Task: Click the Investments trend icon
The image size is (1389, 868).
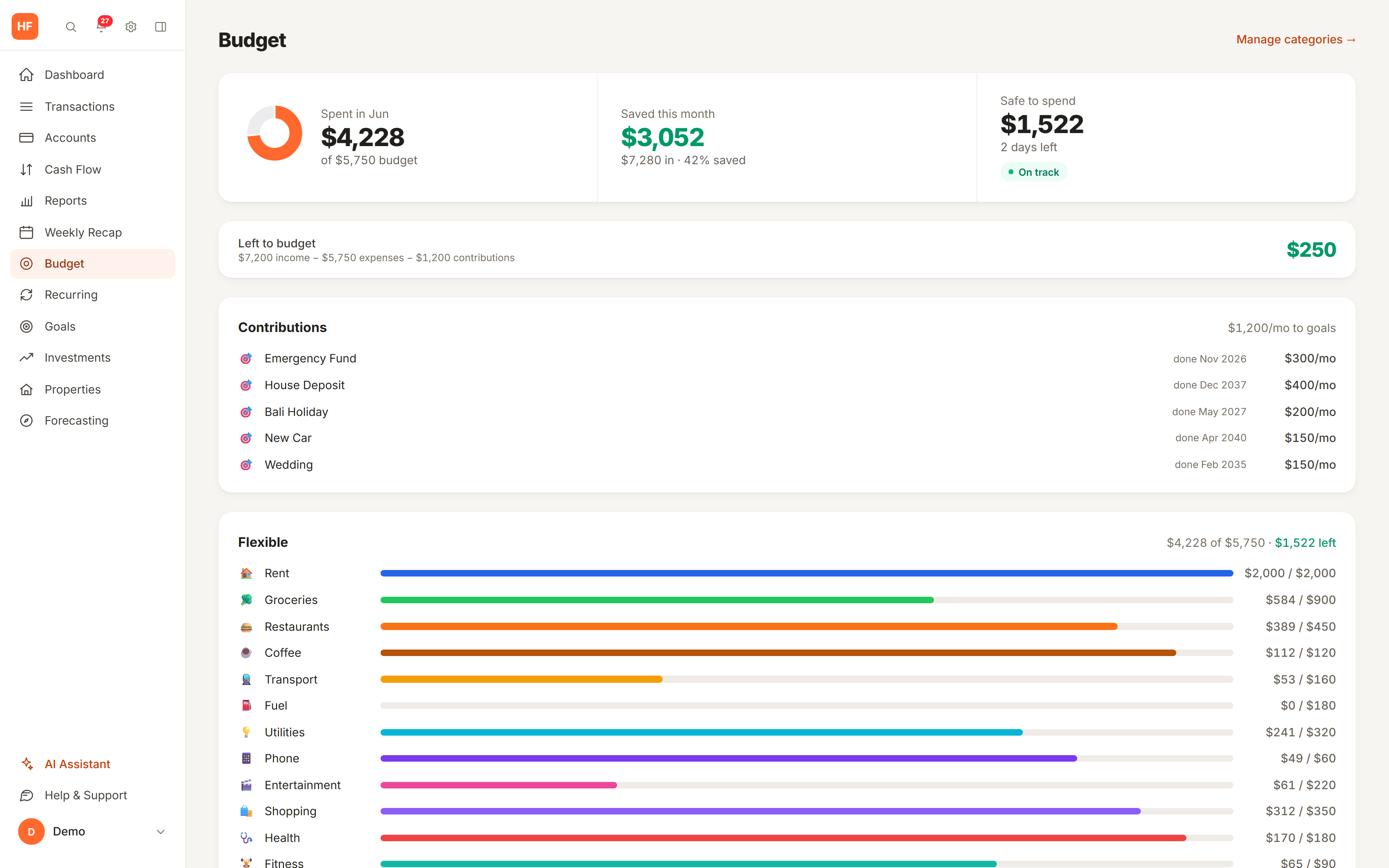Action: point(26,358)
